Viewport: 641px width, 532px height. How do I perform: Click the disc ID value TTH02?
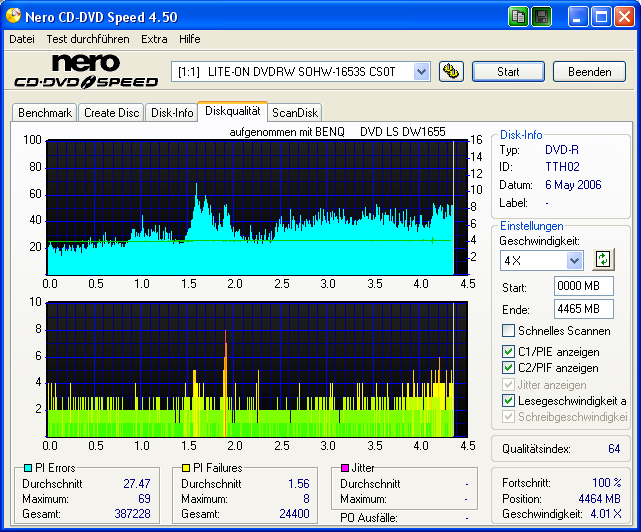(563, 167)
